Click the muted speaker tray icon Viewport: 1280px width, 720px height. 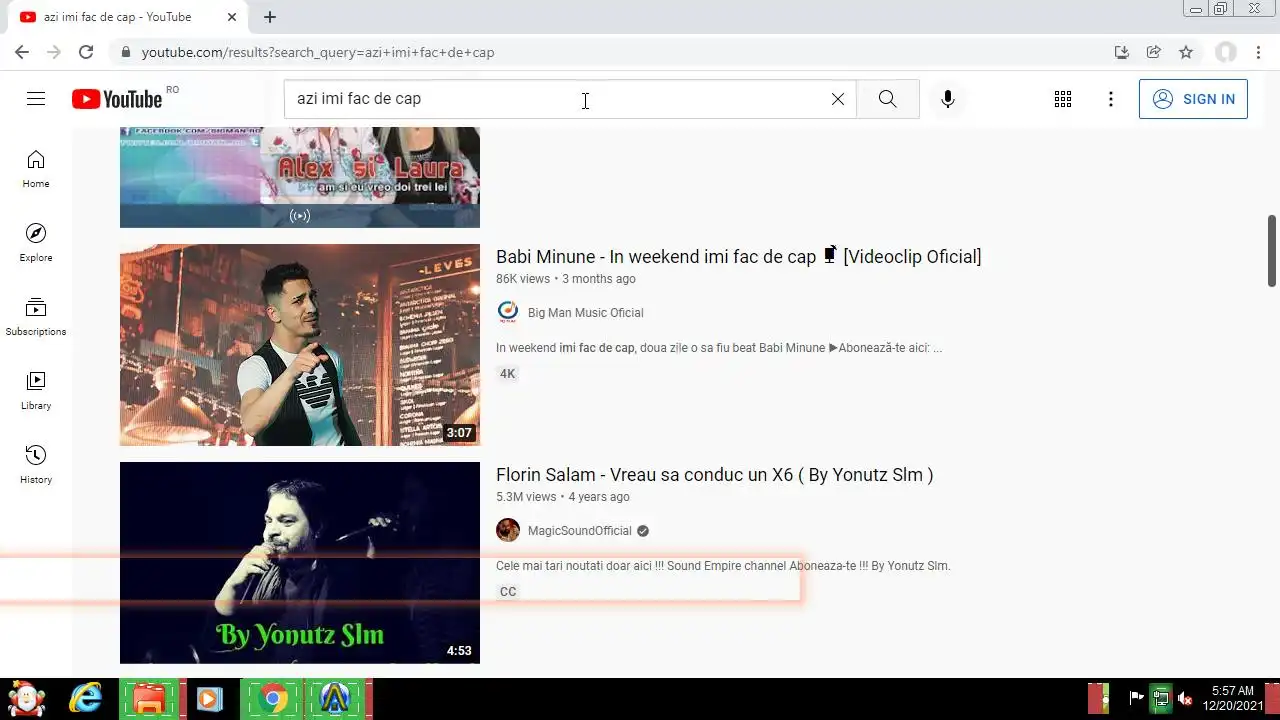[x=1185, y=698]
